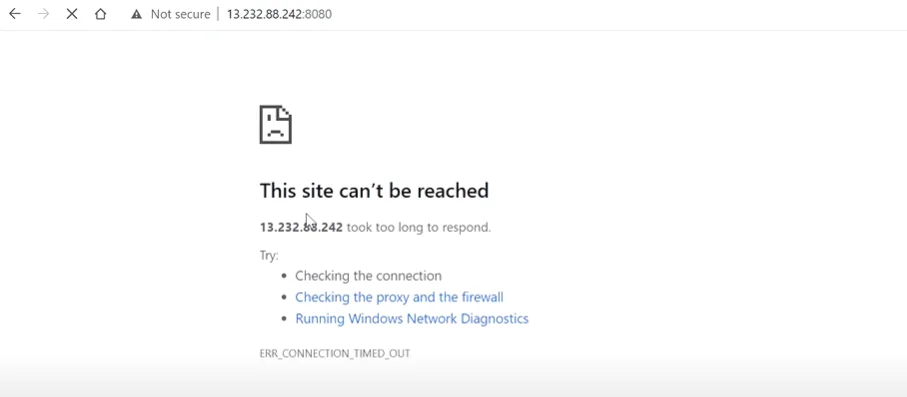
Task: Click bullet beside Checking the proxy entry
Action: pyautogui.click(x=283, y=297)
